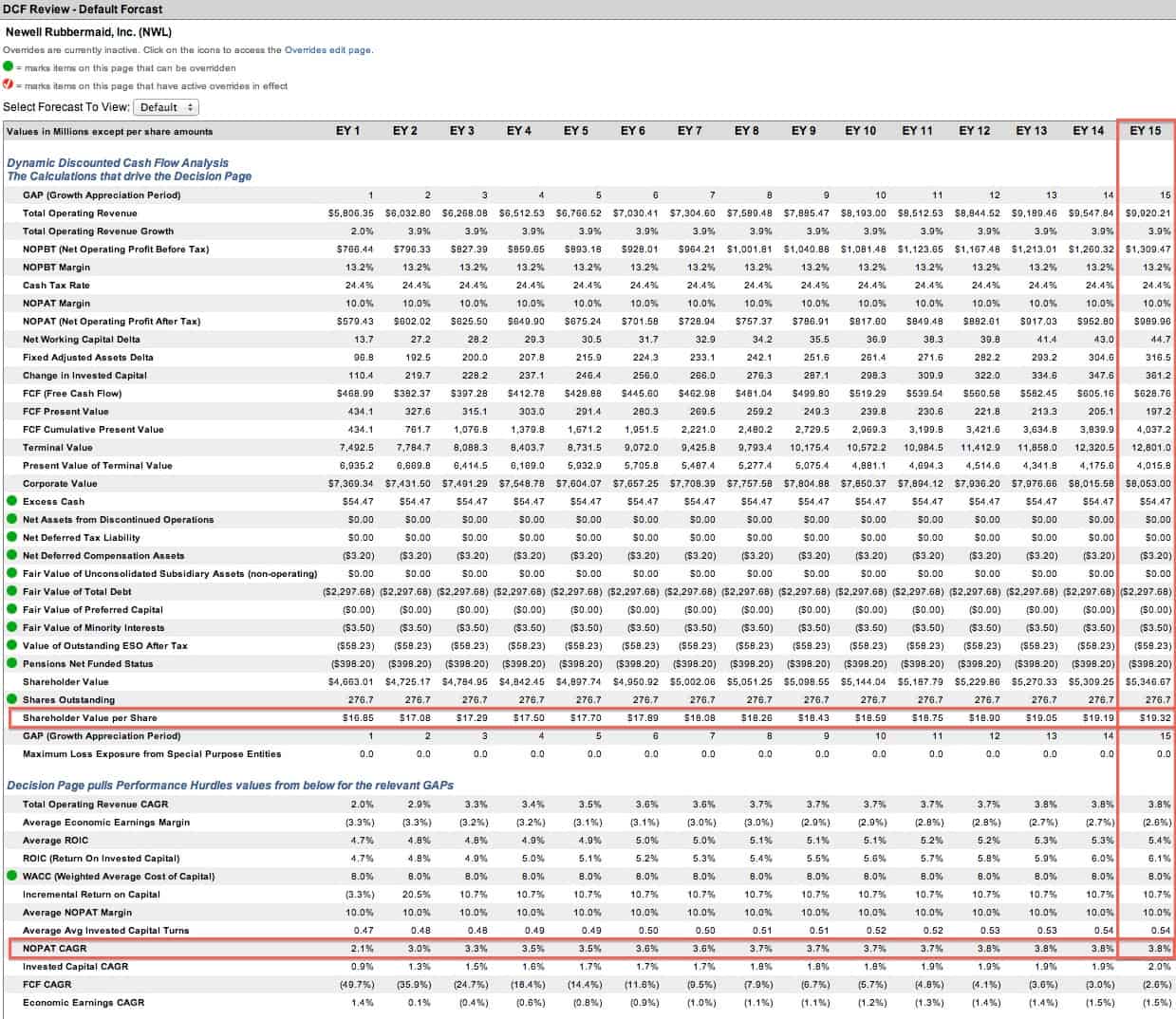Image resolution: width=1176 pixels, height=1019 pixels.
Task: Click override icon for Value of Outstanding ESO
Action: [11, 645]
